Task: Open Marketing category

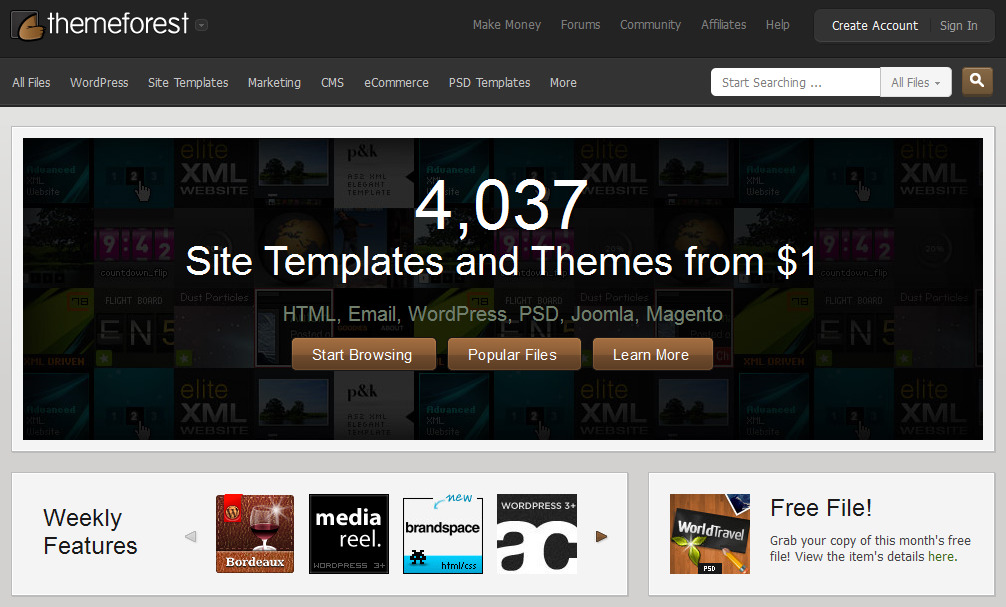Action: pyautogui.click(x=274, y=83)
